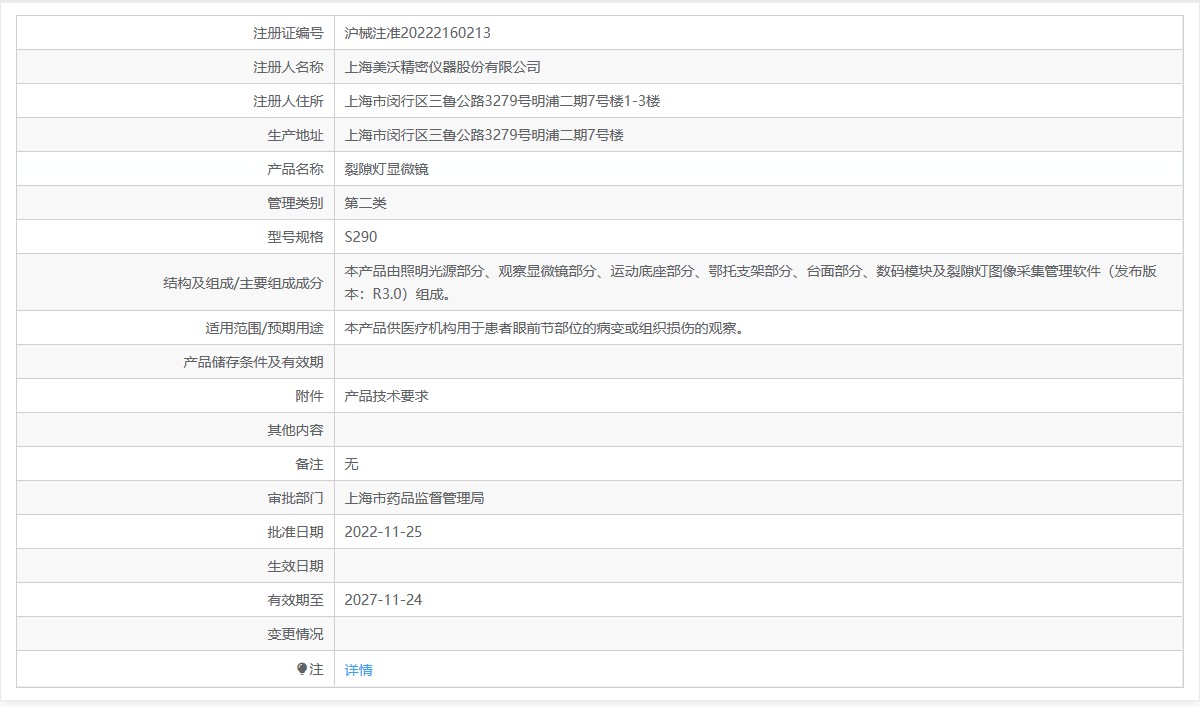Click the 注册证编号 row label

point(288,33)
